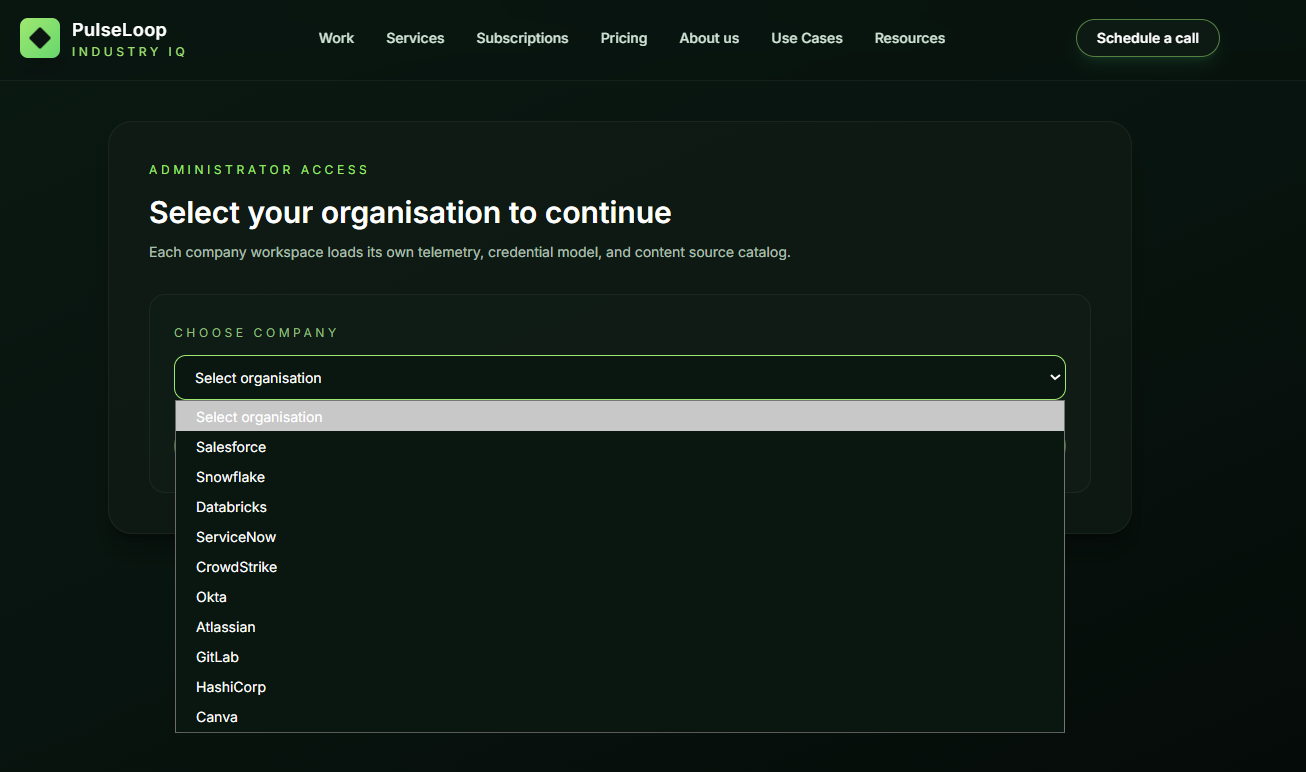The image size is (1306, 772).
Task: Navigate to About us
Action: click(x=709, y=38)
